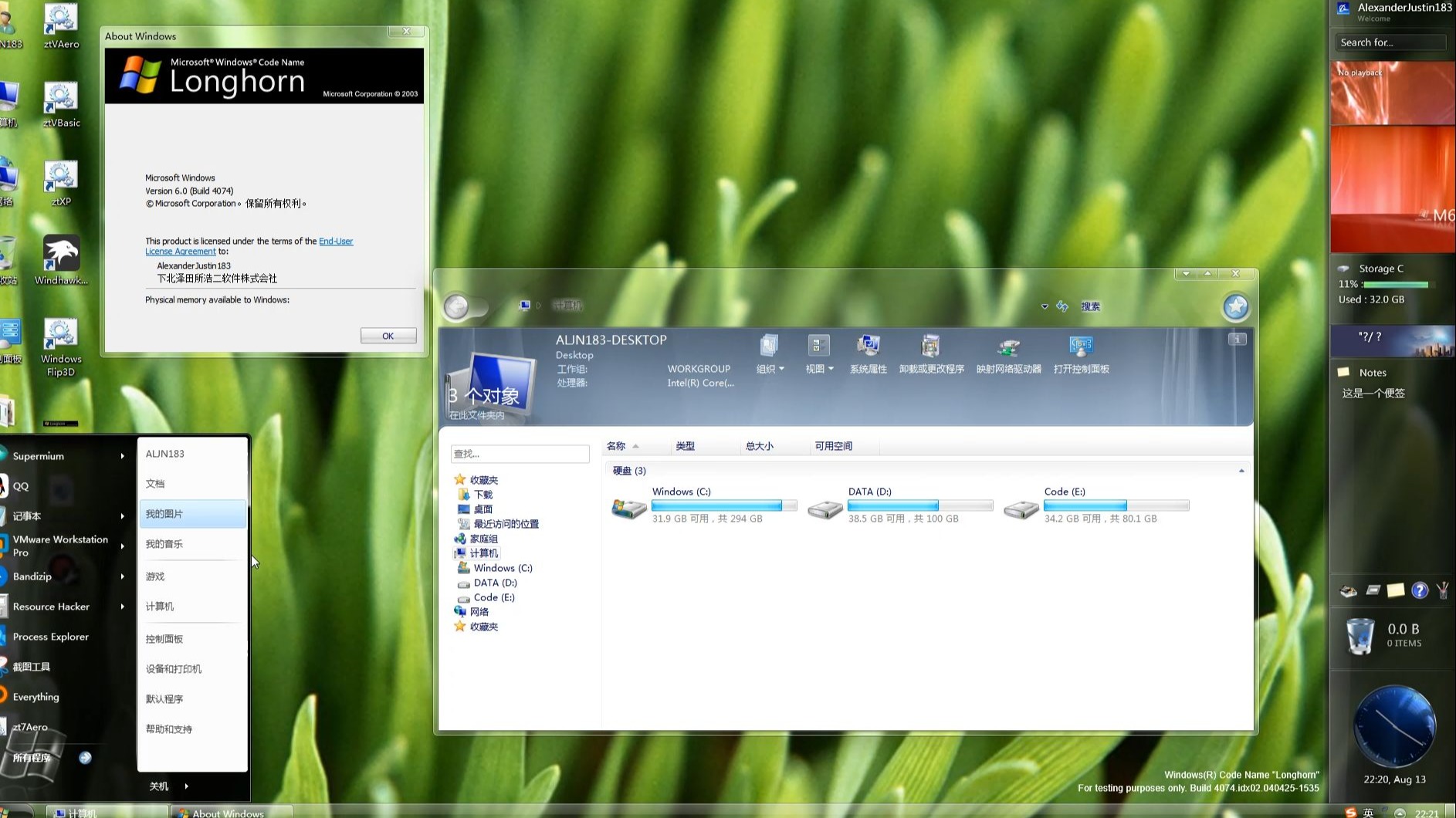
Task: Open 文档 in Start menu
Action: pyautogui.click(x=193, y=484)
